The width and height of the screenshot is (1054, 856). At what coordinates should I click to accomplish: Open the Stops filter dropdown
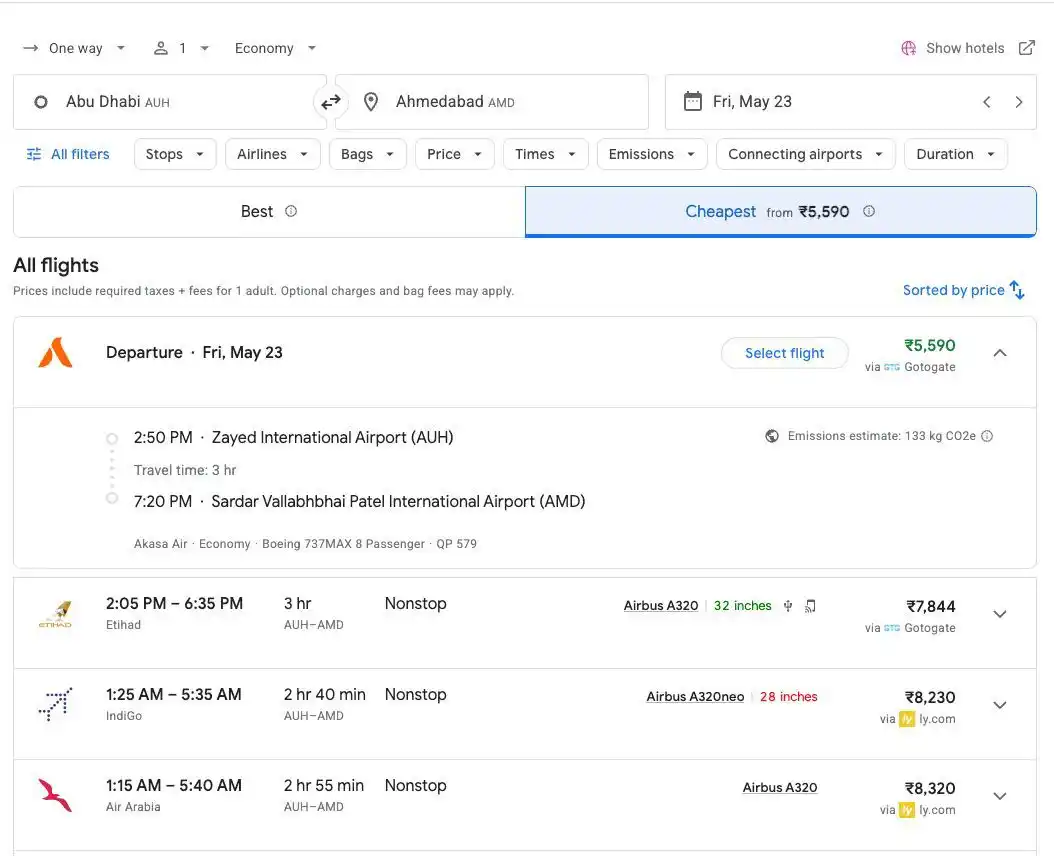click(x=175, y=154)
